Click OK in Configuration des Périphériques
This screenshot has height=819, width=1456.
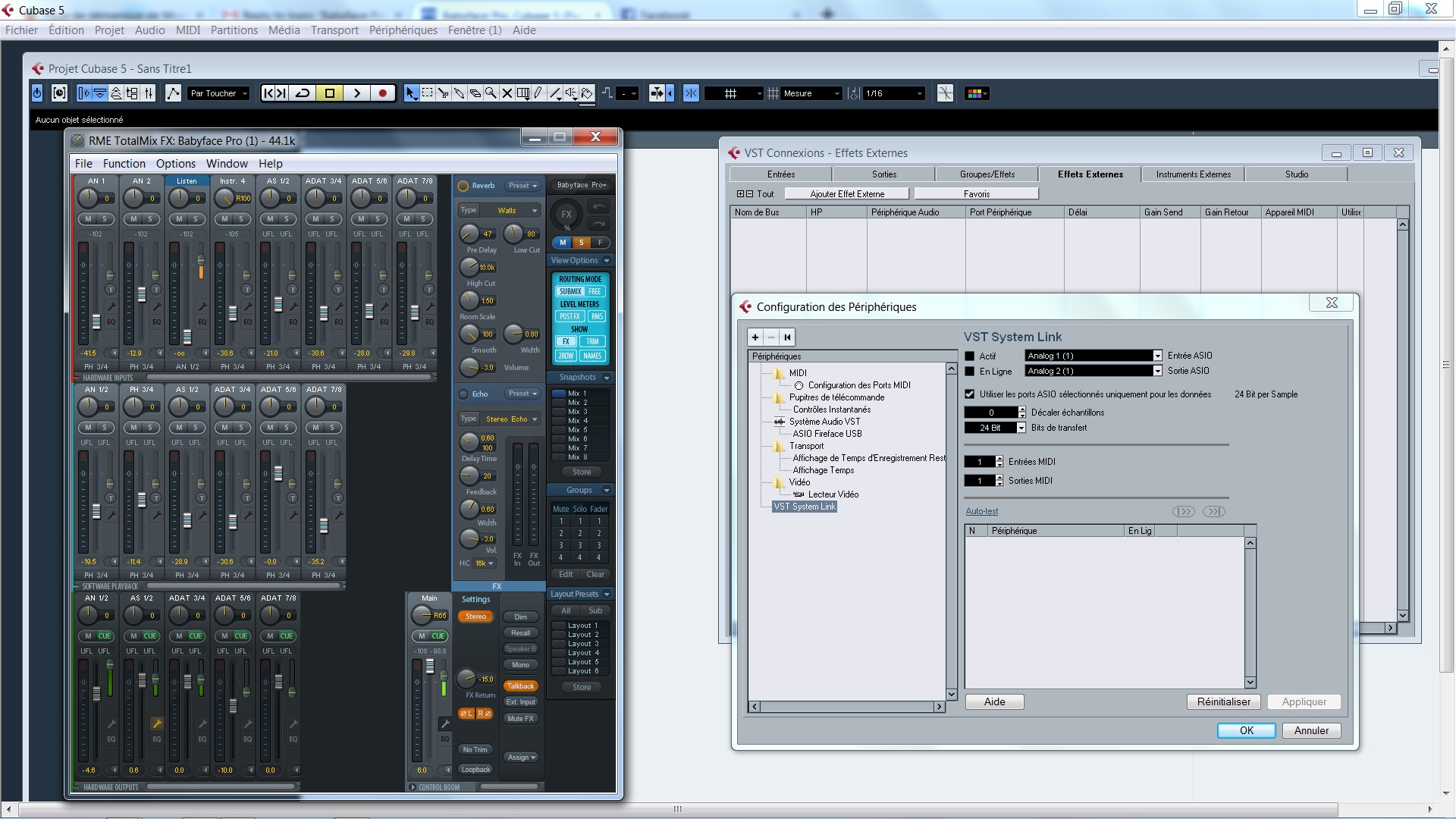pos(1247,730)
